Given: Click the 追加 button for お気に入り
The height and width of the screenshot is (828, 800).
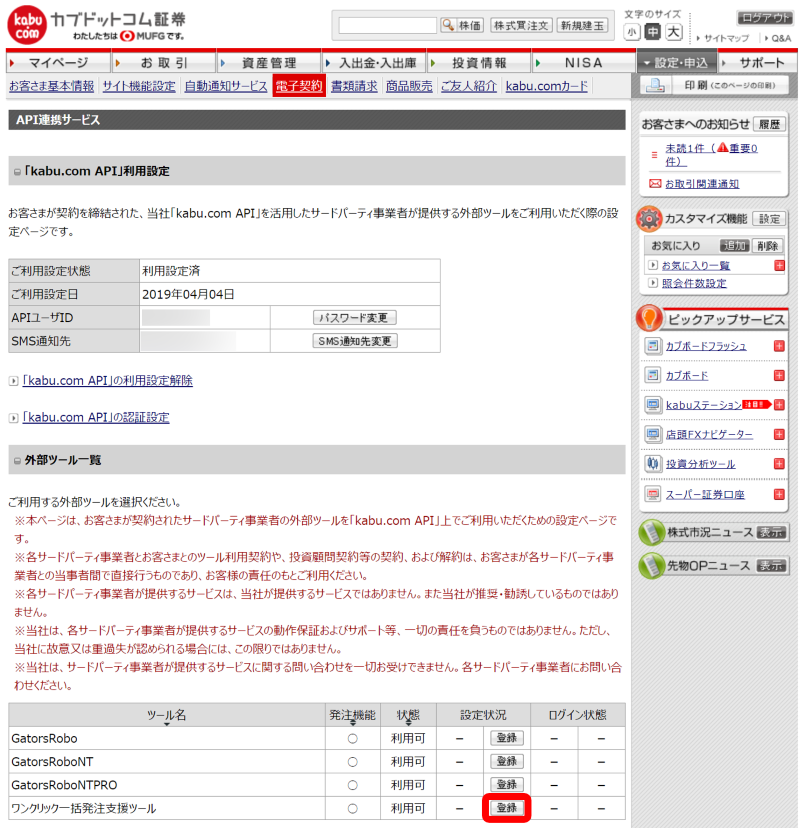Looking at the screenshot, I should (x=735, y=246).
